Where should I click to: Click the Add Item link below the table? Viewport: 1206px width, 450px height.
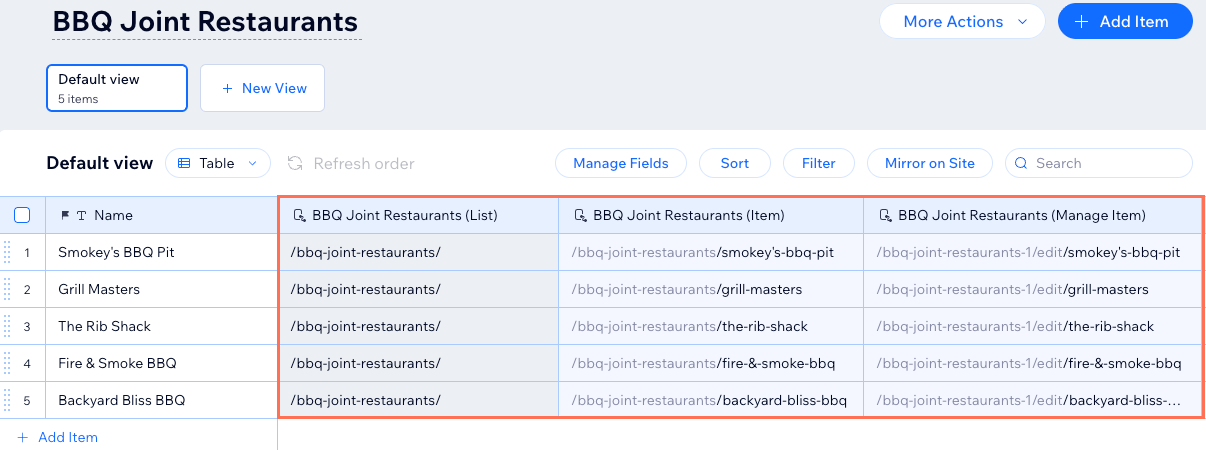[58, 437]
